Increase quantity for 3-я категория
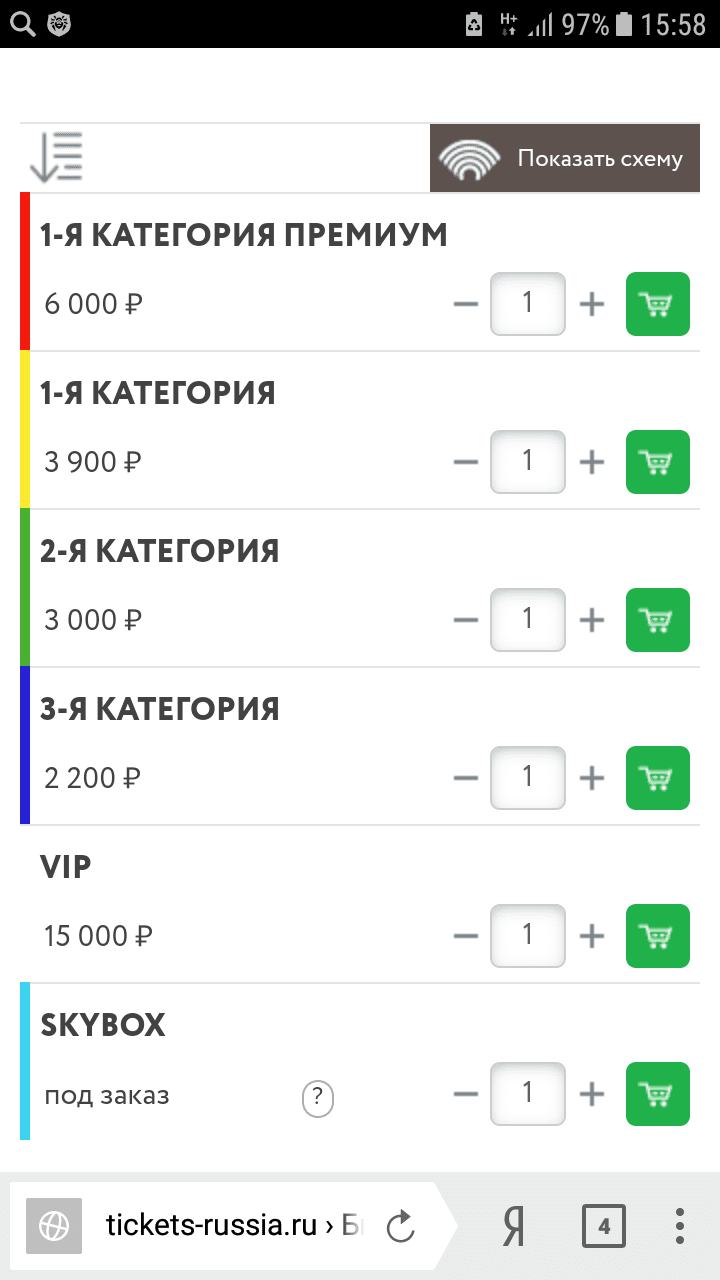This screenshot has height=1280, width=720. click(592, 778)
